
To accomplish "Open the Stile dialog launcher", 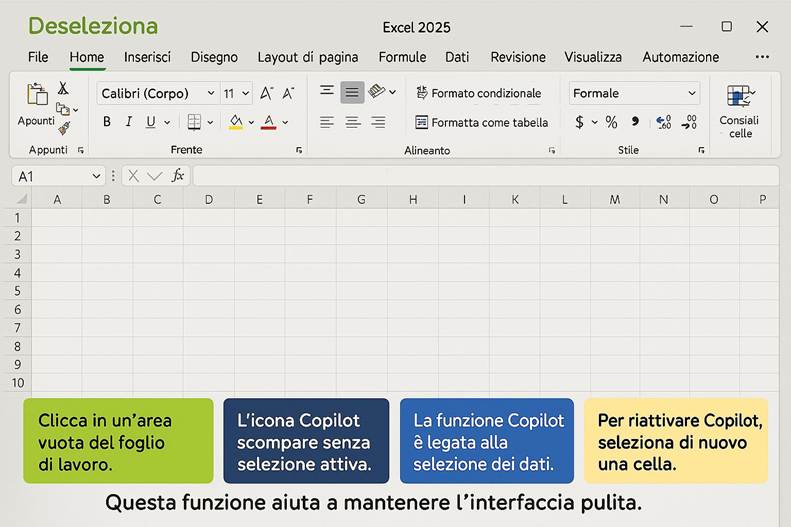I will pyautogui.click(x=701, y=150).
